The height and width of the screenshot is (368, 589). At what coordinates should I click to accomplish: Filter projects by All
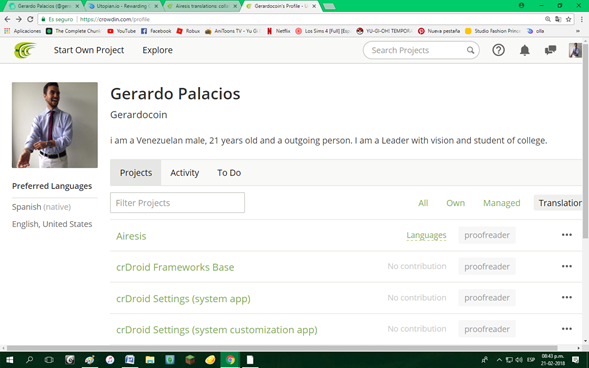point(423,203)
